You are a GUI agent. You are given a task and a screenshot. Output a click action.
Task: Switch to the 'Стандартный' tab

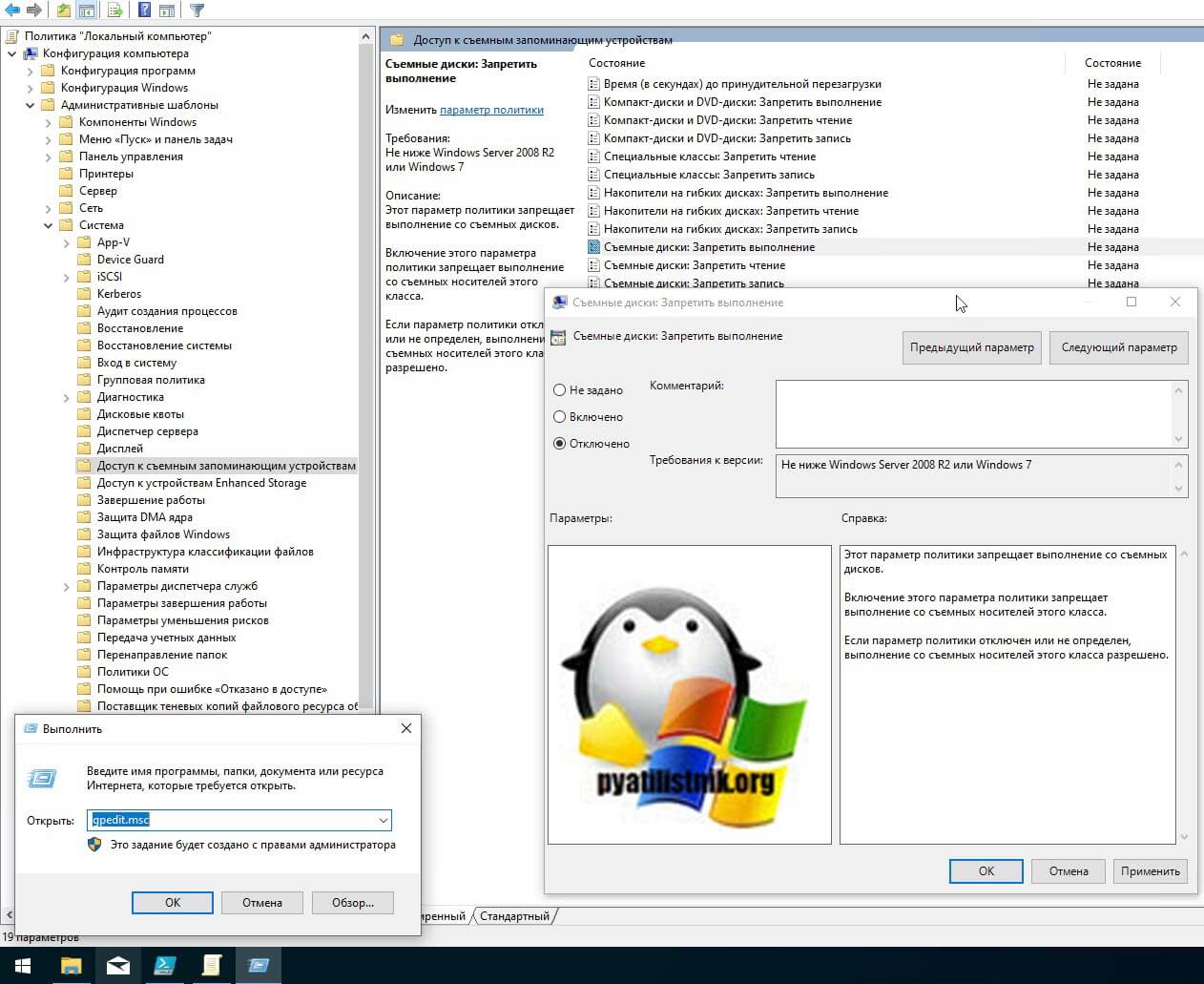click(514, 916)
